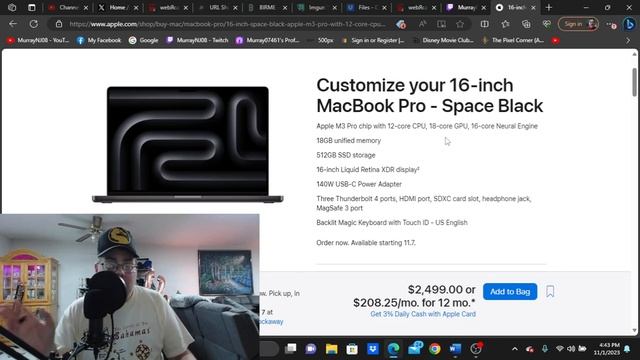Screen dimensions: 640x360
Task: Open the shopping tag icon in address bar
Action: point(401,24)
